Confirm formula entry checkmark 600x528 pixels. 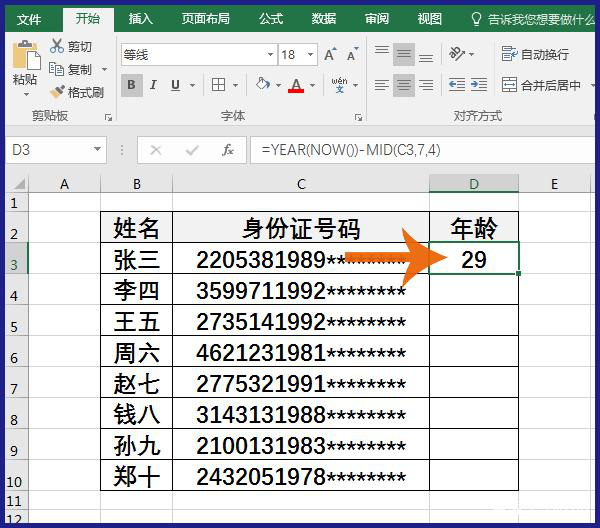click(x=192, y=150)
